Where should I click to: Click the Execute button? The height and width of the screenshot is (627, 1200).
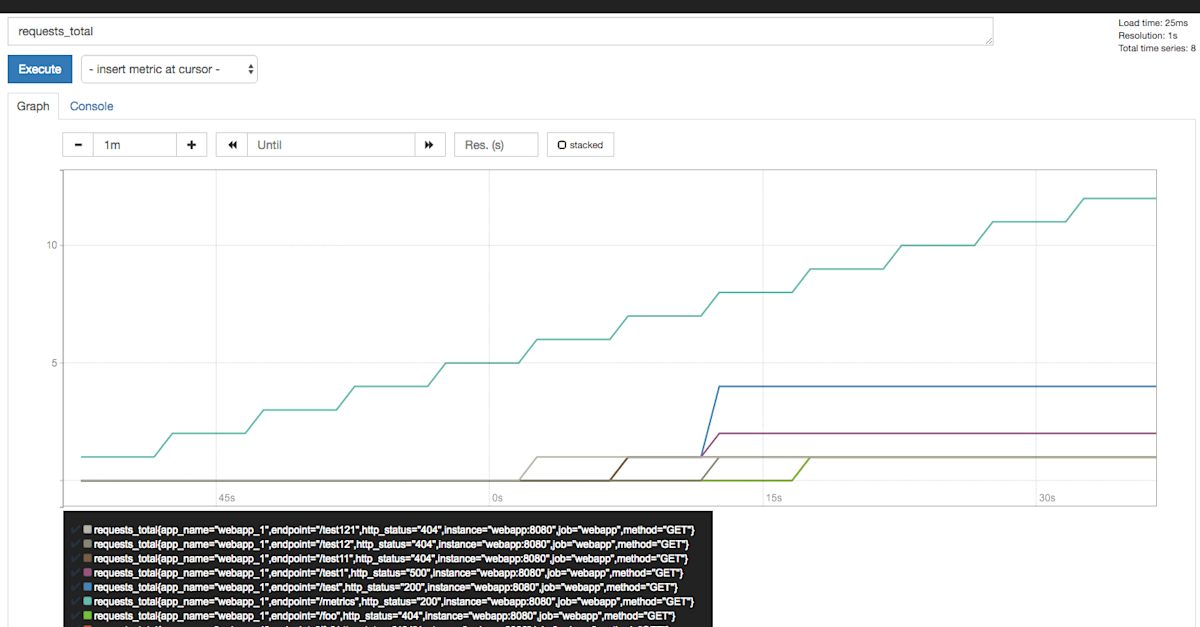pyautogui.click(x=39, y=69)
